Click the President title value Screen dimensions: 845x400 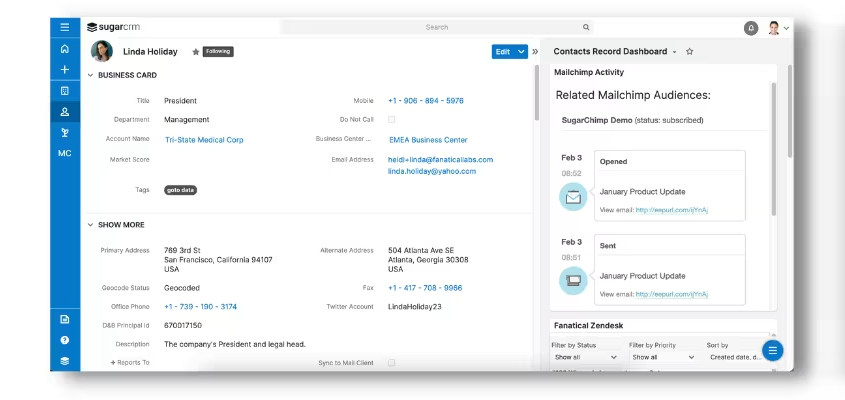coord(181,101)
